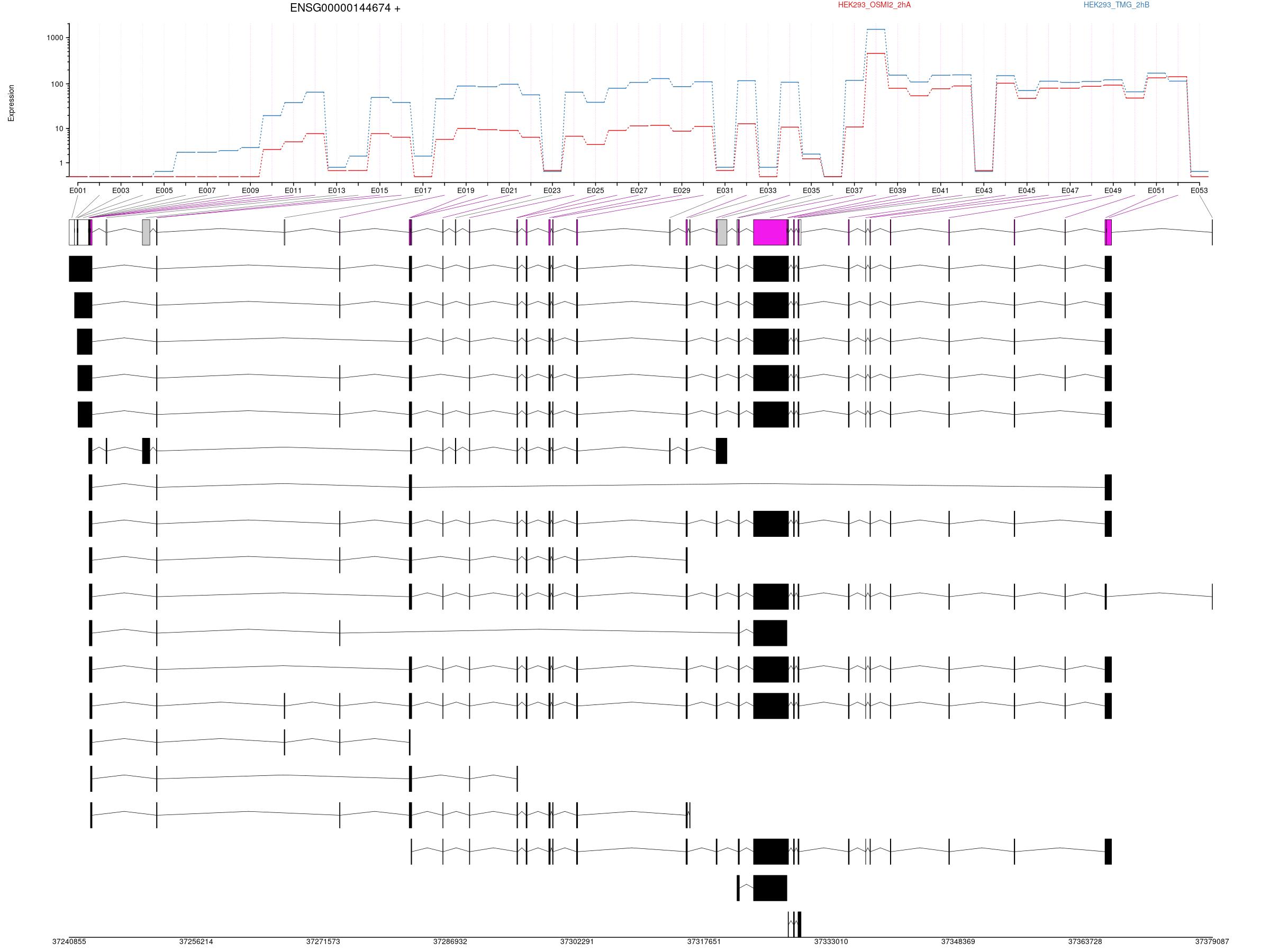
Task: Click the exon label E019
Action: click(466, 190)
